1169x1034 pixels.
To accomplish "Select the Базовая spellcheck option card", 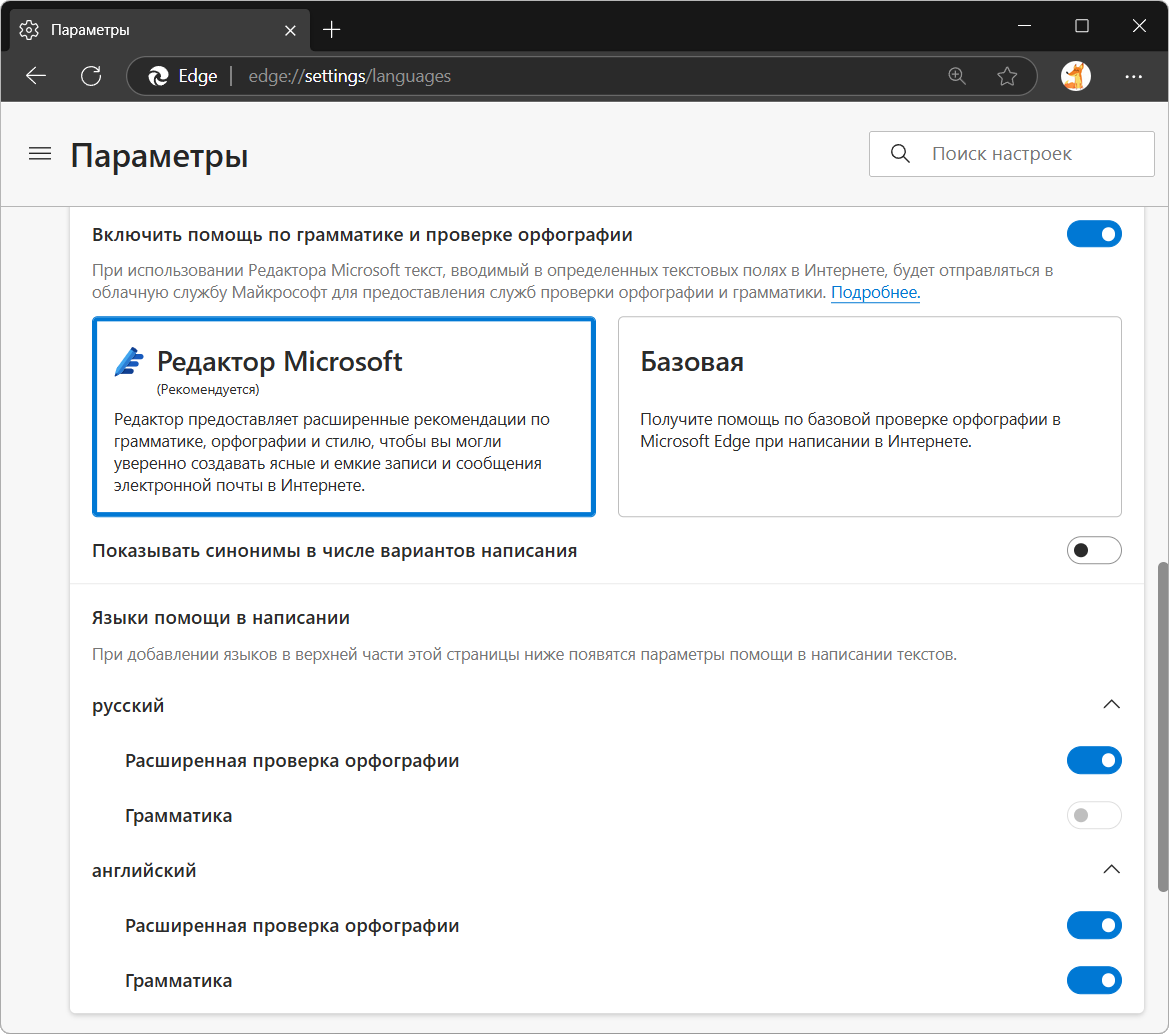I will (x=869, y=417).
